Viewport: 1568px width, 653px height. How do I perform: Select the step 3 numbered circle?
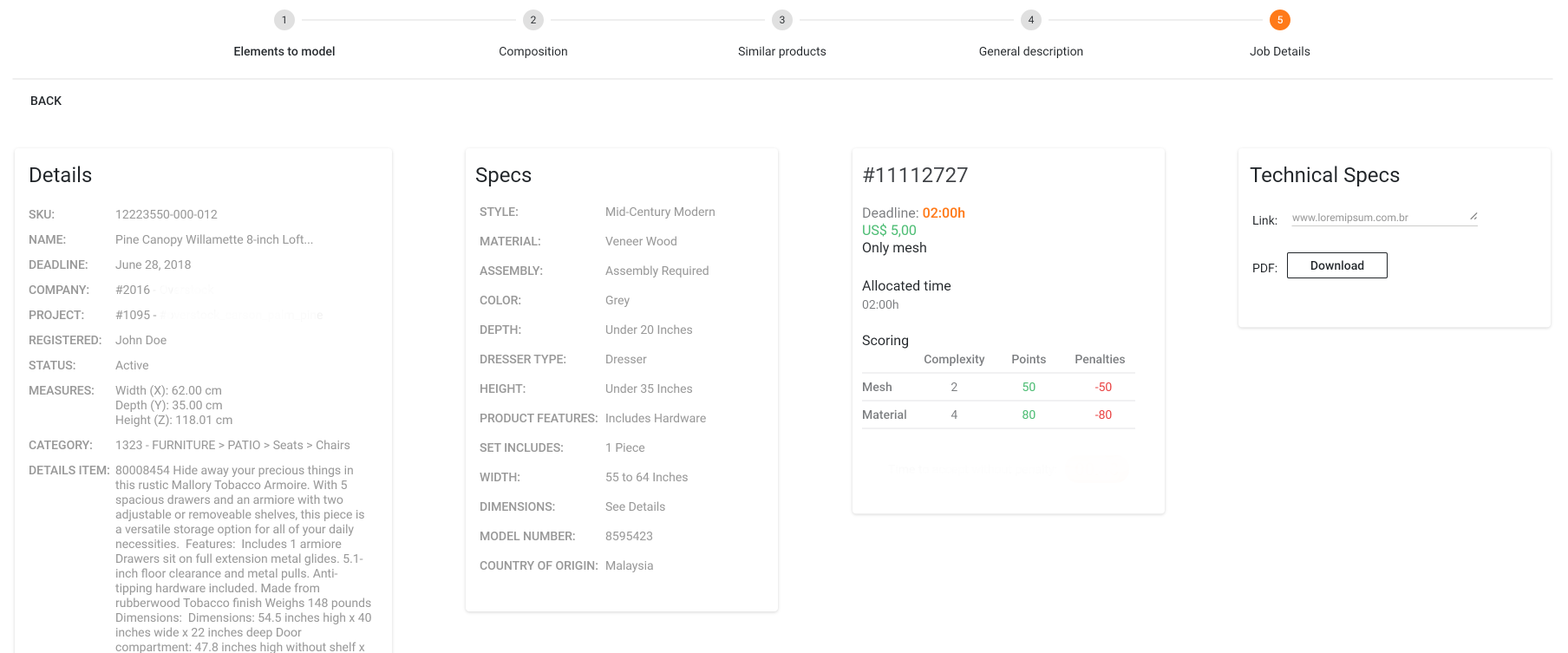(x=782, y=20)
